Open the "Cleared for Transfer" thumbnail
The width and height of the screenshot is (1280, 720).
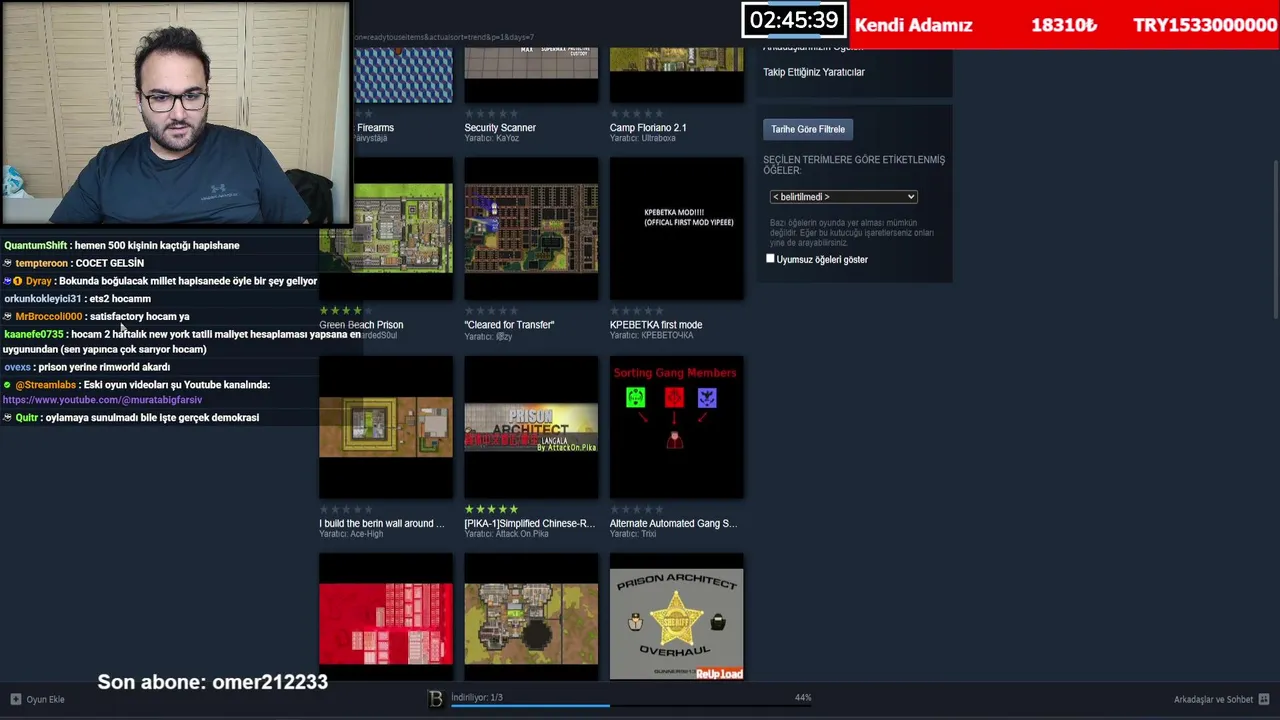[531, 229]
